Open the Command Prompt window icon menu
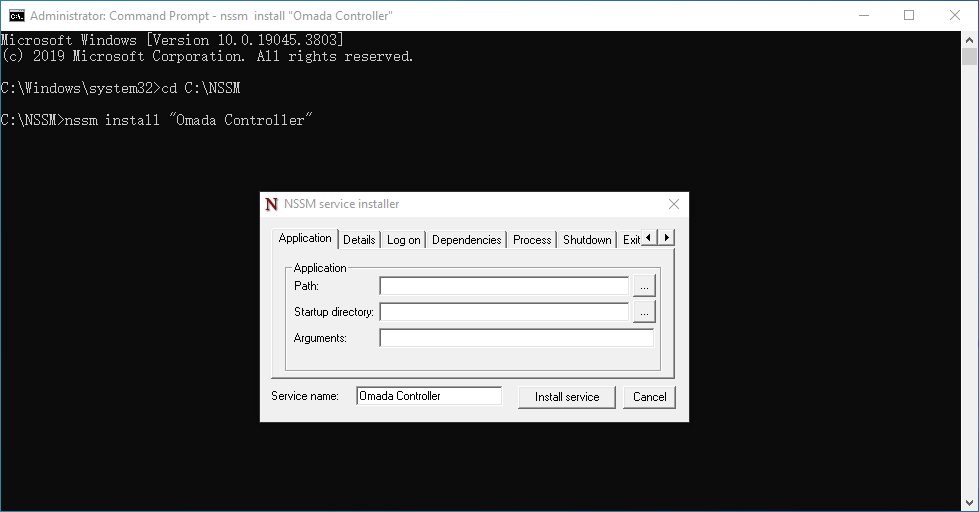 coord(17,16)
